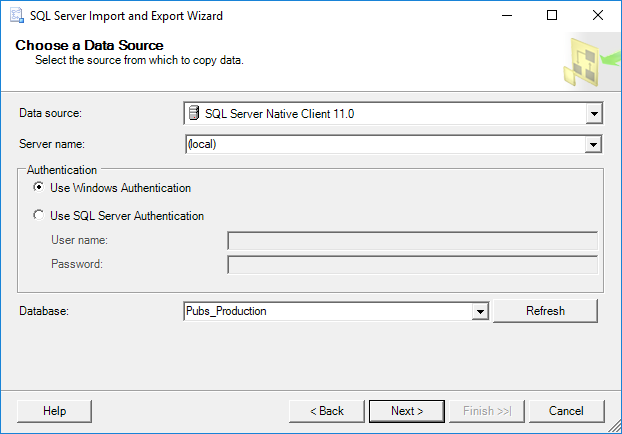
Task: Click the SQL Server Native Client database icon
Action: [x=194, y=114]
